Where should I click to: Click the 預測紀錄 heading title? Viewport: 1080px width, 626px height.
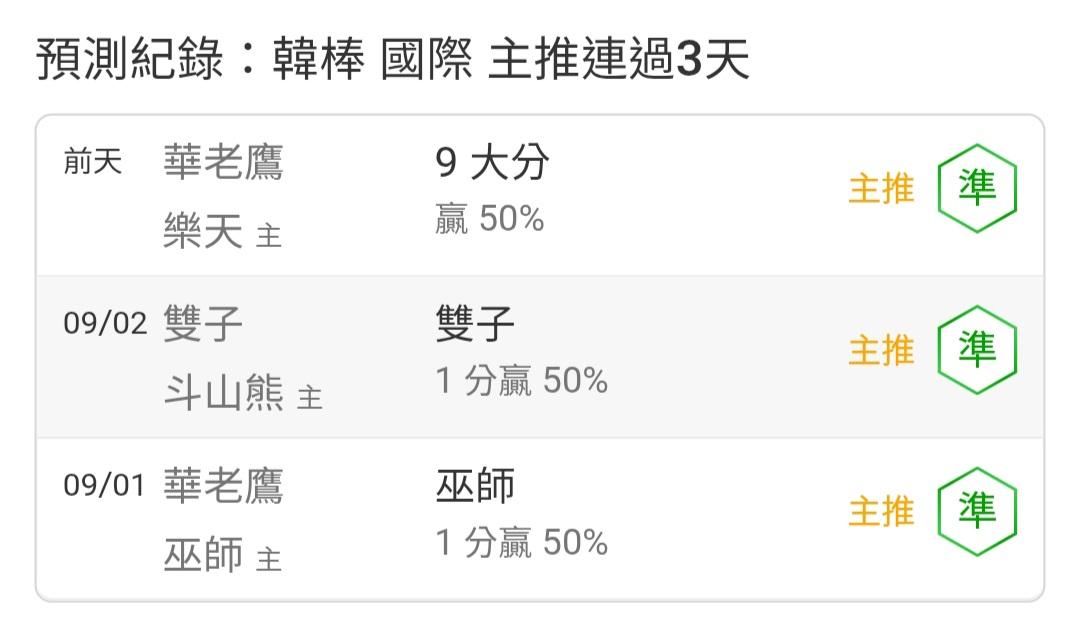(x=129, y=59)
